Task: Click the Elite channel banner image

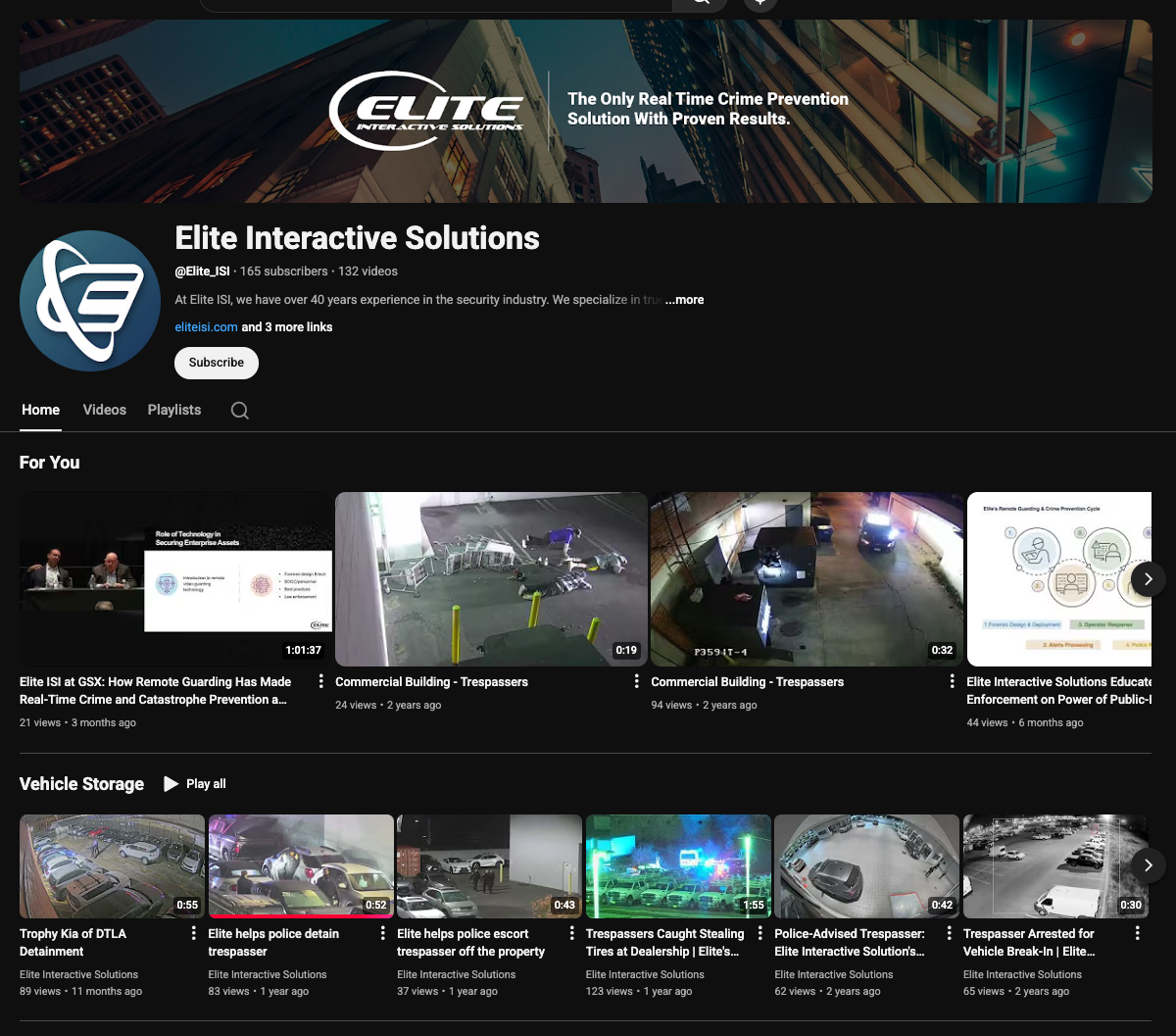Action: click(586, 111)
